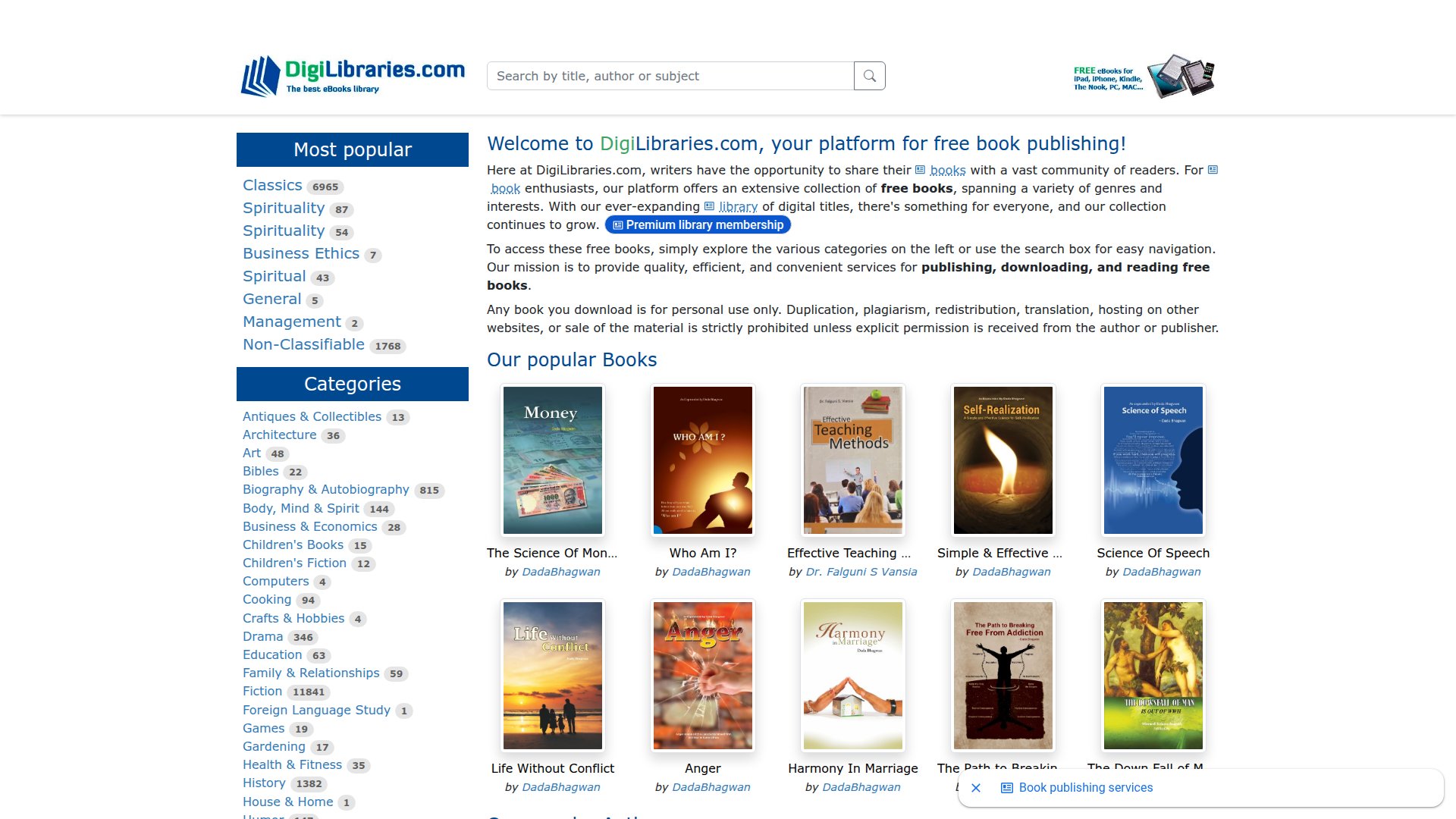Browse Biography & Autobiography books

click(326, 489)
